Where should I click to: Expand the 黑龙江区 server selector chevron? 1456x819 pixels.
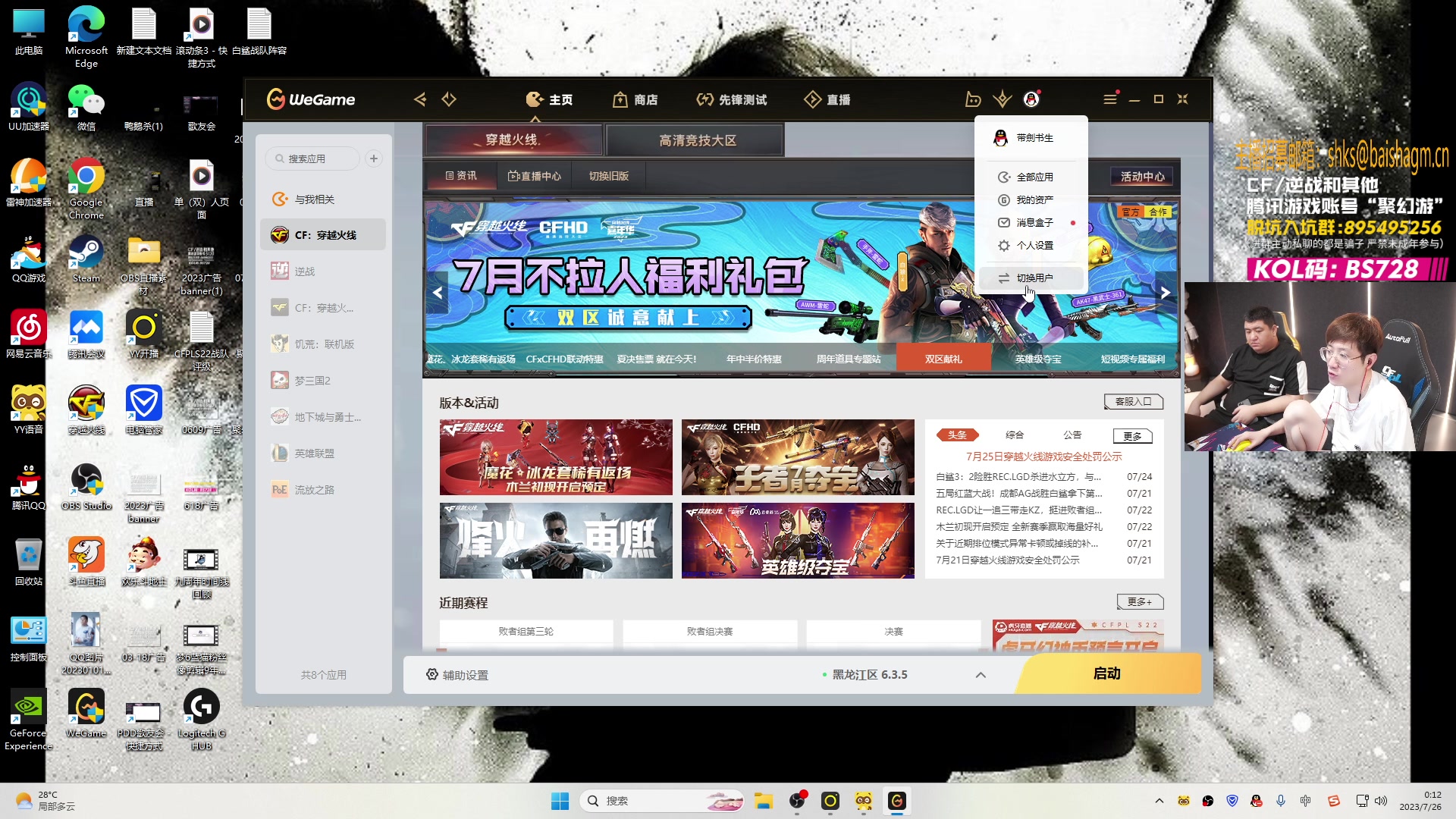click(981, 675)
